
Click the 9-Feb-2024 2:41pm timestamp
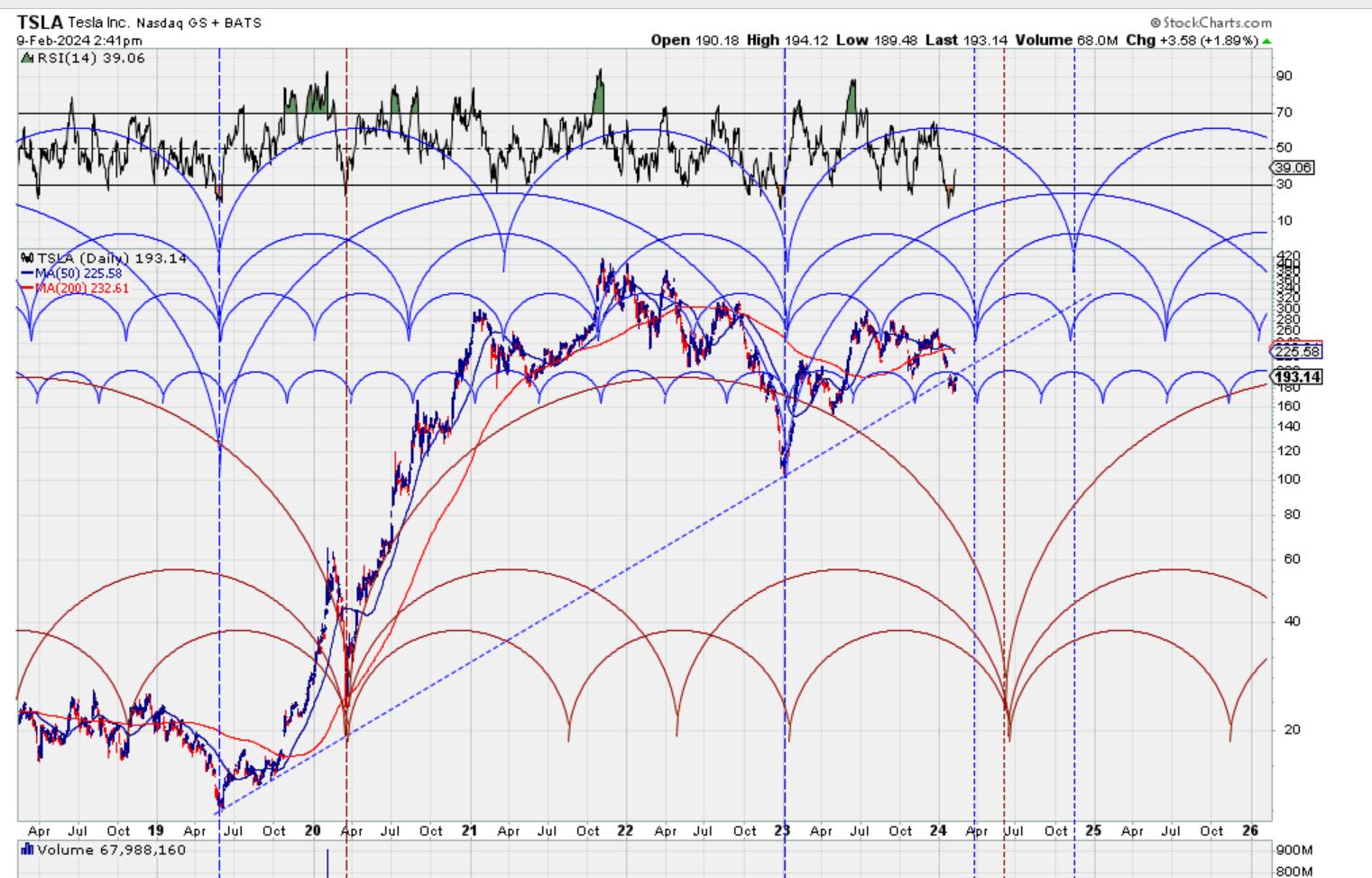[x=79, y=41]
